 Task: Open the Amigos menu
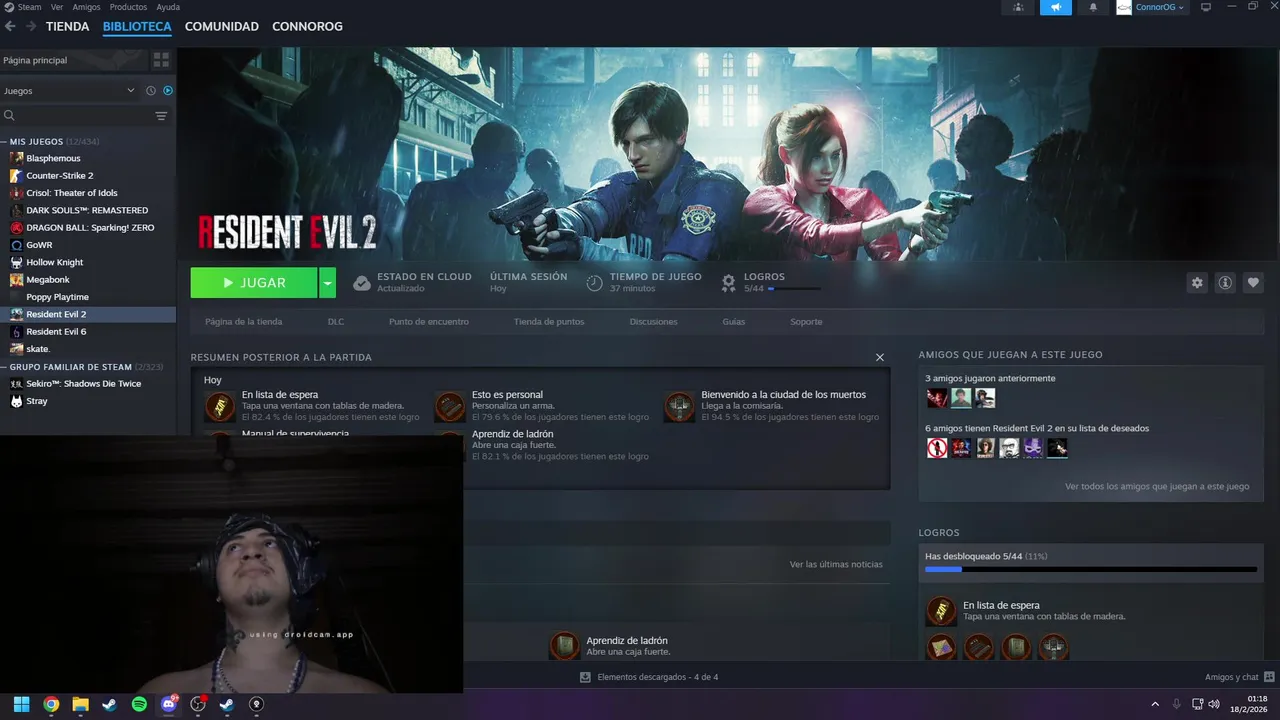[86, 7]
